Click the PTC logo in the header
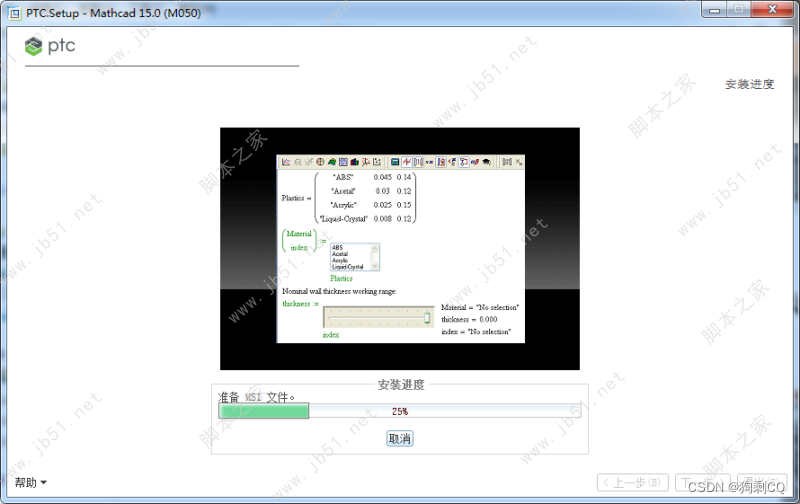The image size is (800, 504). point(50,46)
